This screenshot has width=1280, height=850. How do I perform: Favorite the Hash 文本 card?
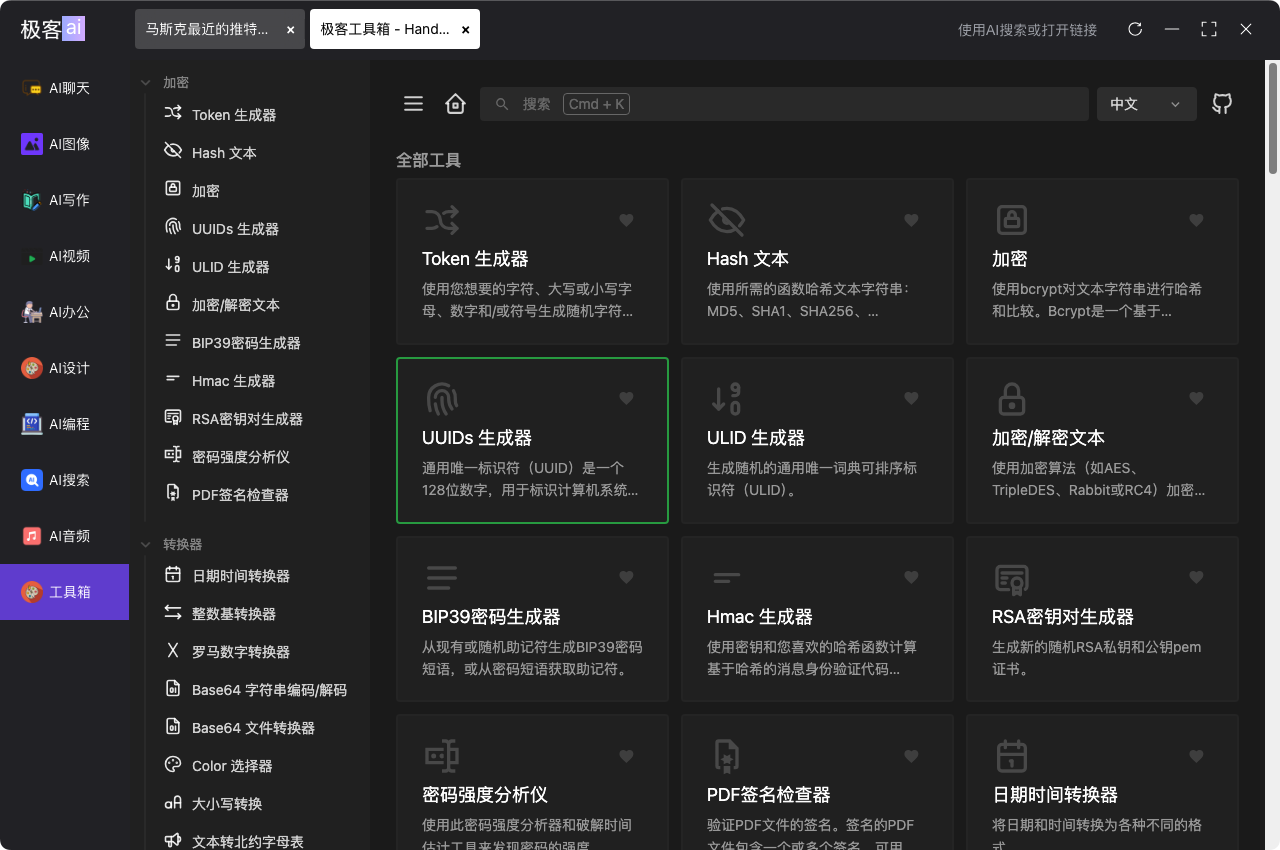pos(911,220)
